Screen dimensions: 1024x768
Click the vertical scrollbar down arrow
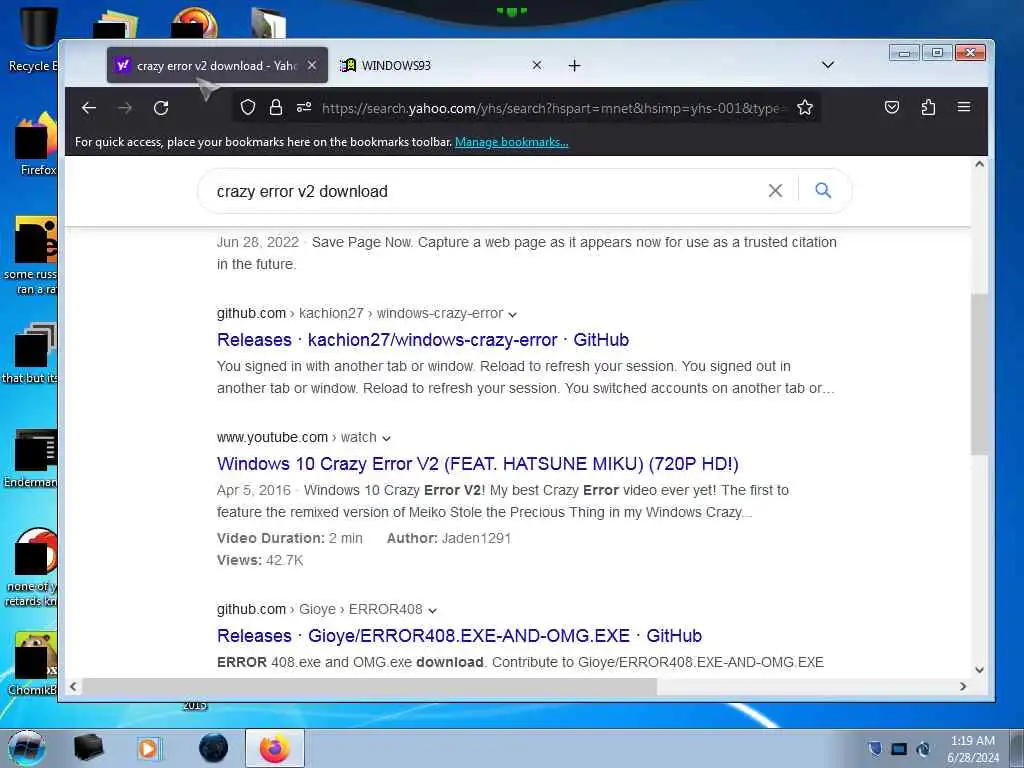click(x=979, y=669)
